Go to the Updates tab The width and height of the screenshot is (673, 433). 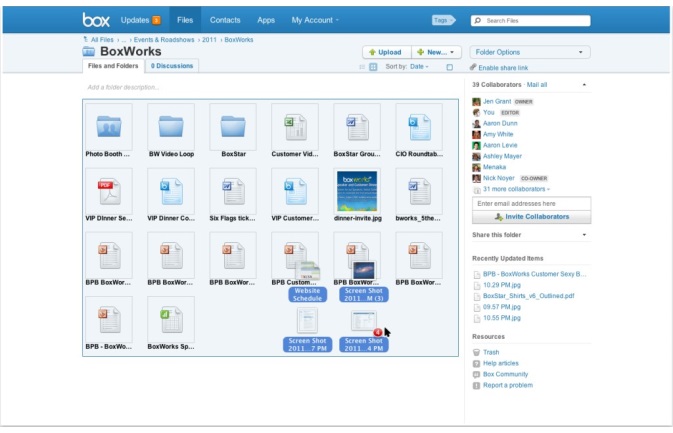pos(135,20)
